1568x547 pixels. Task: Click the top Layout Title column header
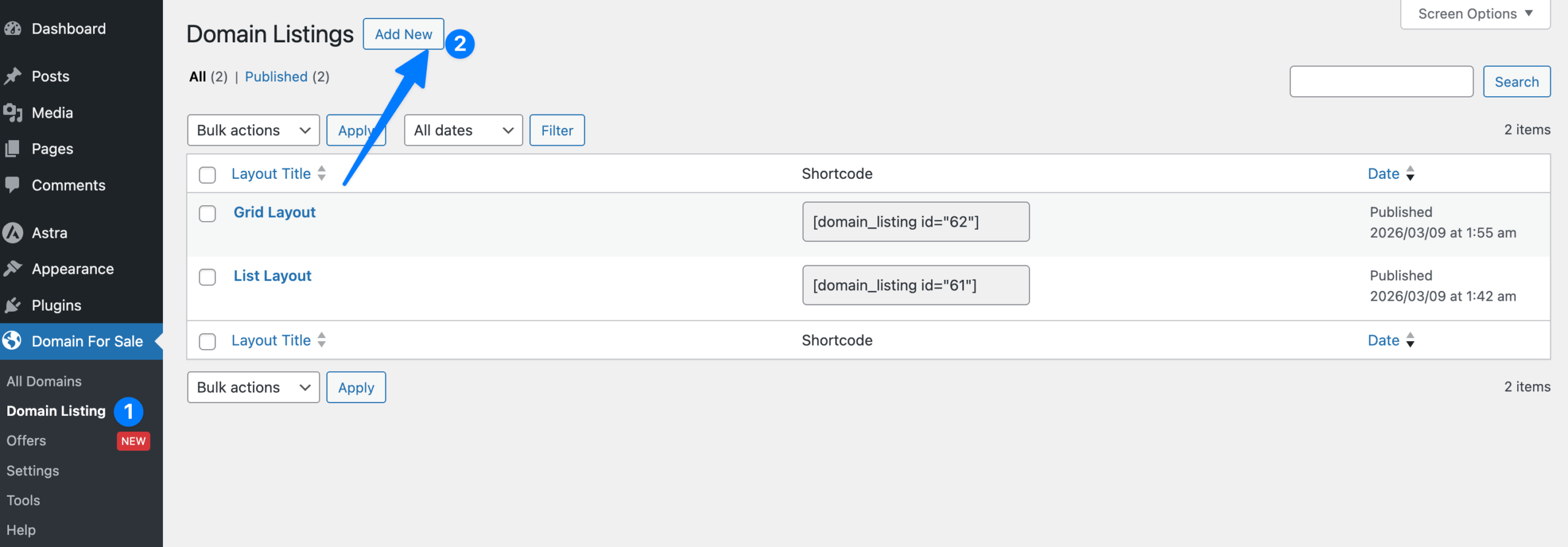tap(271, 174)
